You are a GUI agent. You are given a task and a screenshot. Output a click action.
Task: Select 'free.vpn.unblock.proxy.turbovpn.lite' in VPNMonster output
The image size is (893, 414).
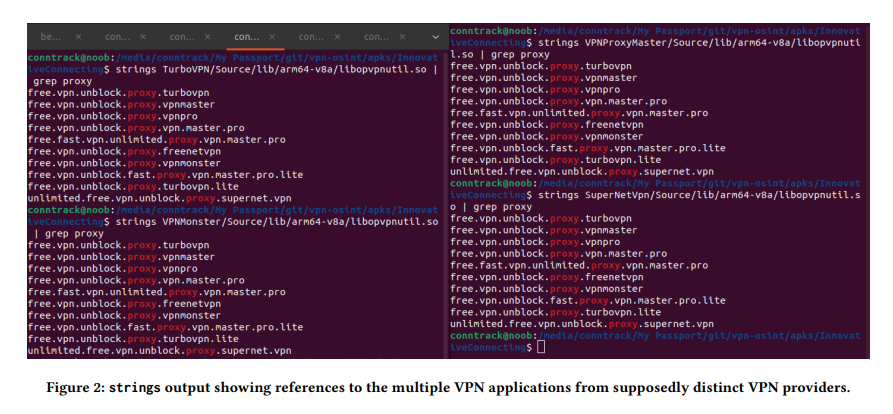tap(133, 338)
